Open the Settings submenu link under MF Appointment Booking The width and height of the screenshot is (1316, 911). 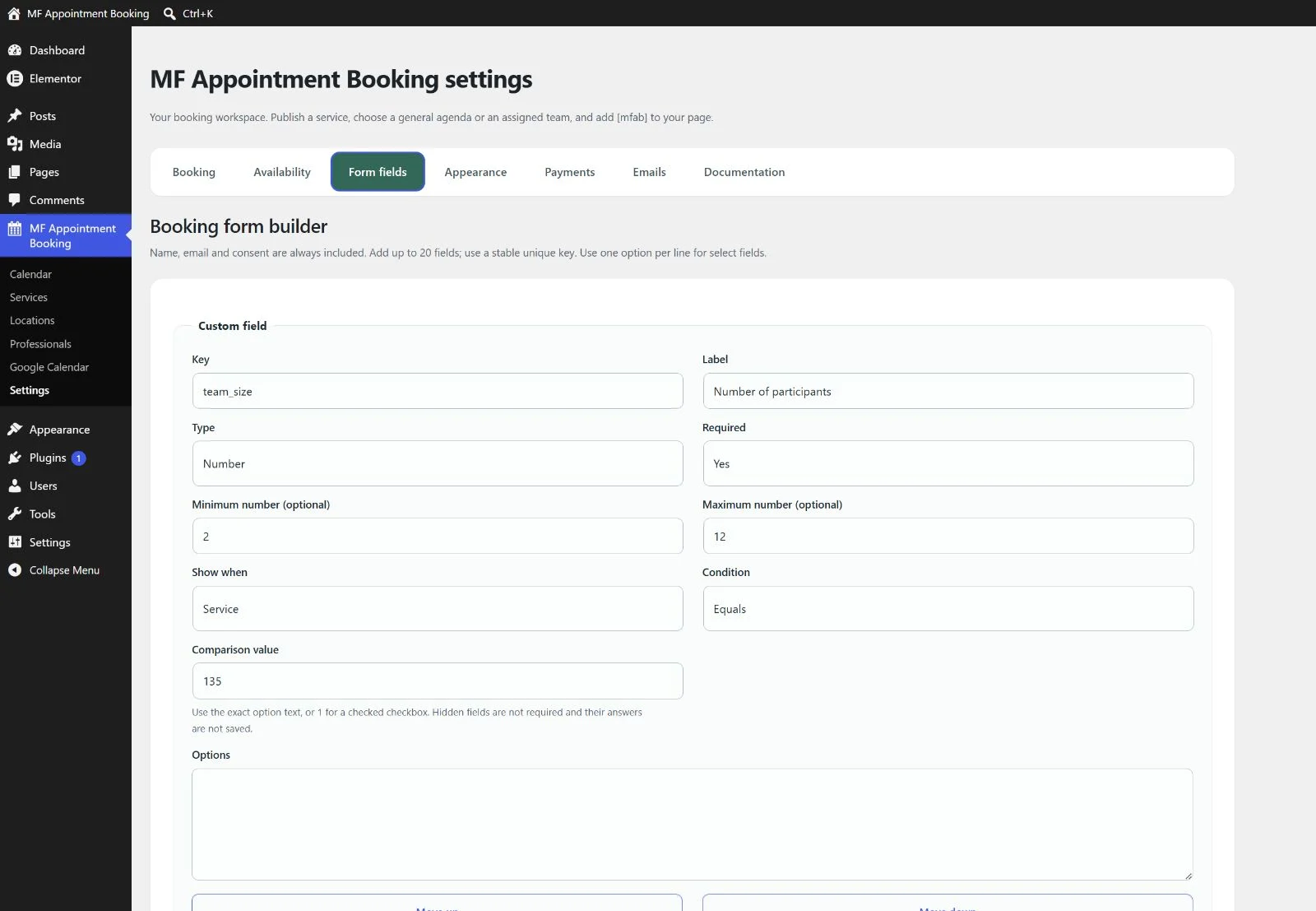pyautogui.click(x=30, y=390)
